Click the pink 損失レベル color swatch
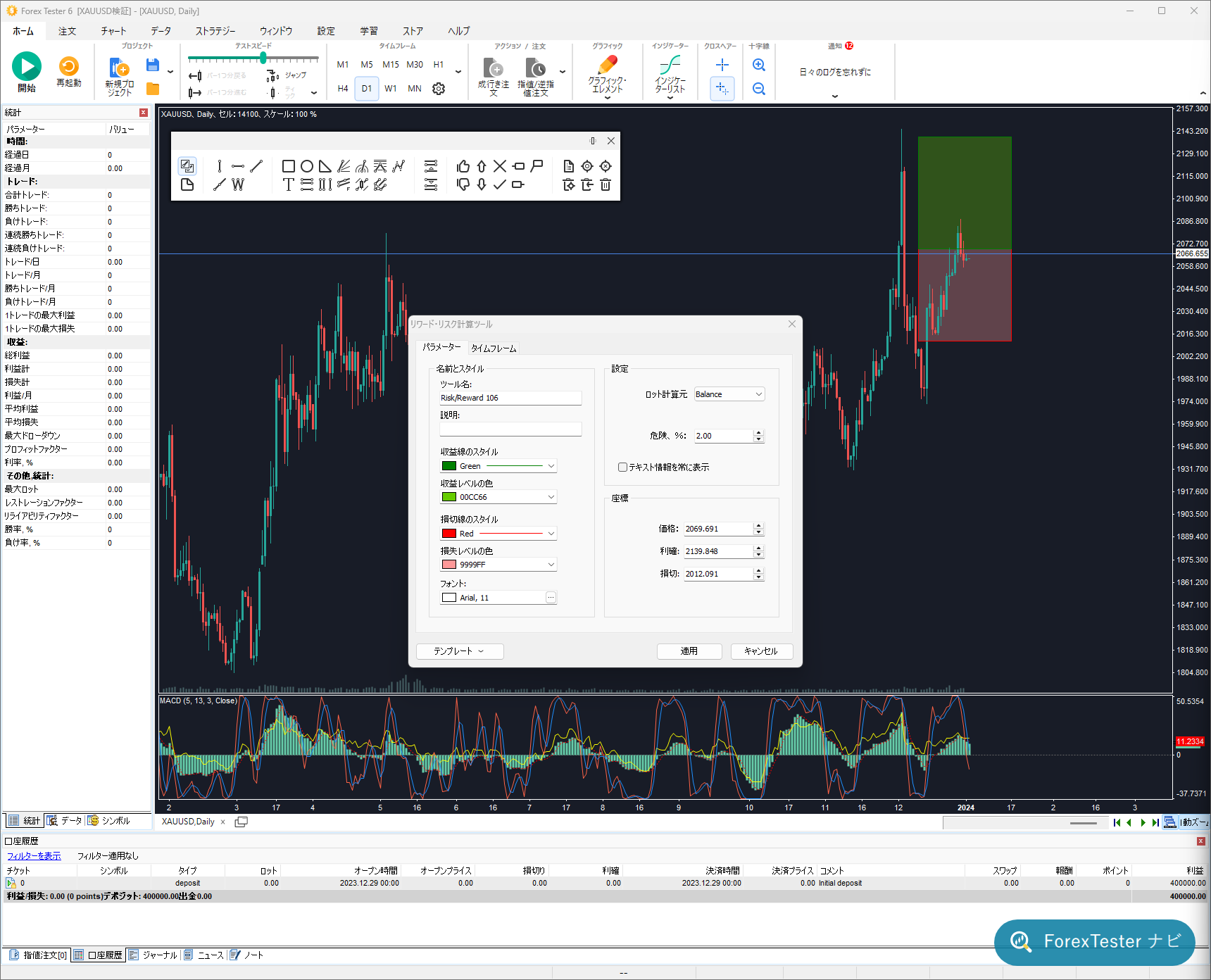 tap(449, 565)
